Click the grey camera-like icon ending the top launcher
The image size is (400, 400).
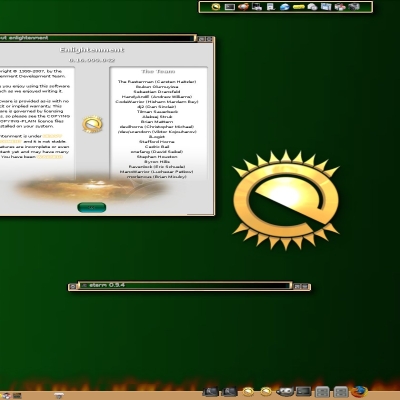coord(354,7)
